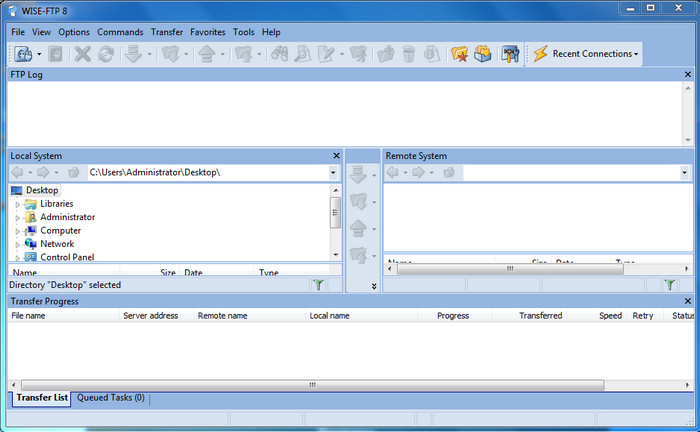Viewport: 700px width, 432px height.
Task: Expand the Libraries tree node
Action: tap(18, 204)
